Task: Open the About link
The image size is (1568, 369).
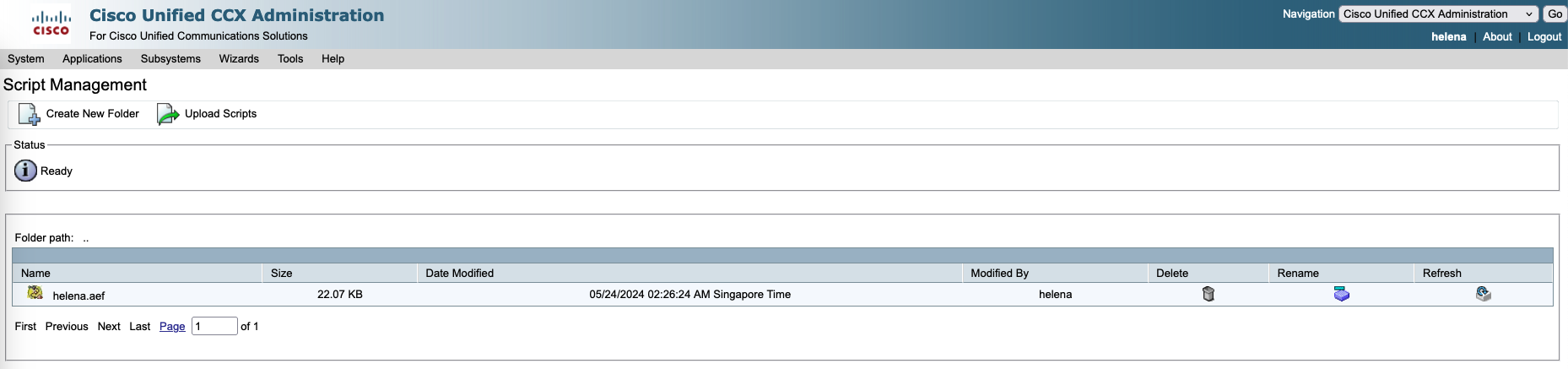Action: tap(1497, 37)
